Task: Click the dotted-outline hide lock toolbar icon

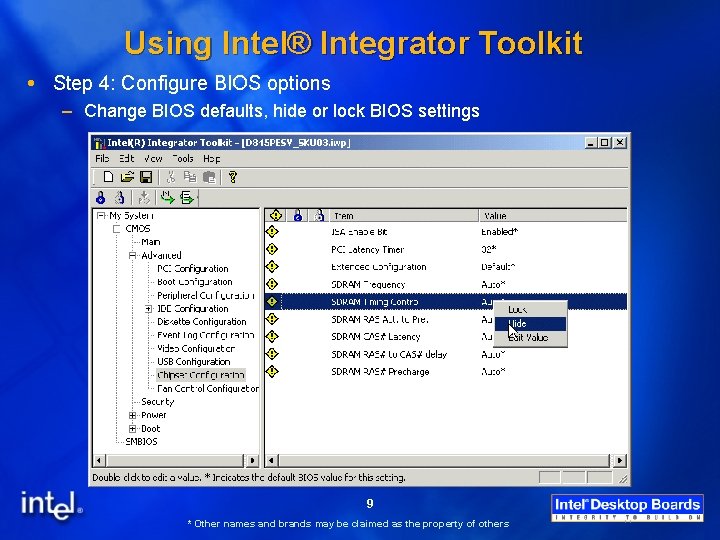Action: pyautogui.click(x=119, y=197)
